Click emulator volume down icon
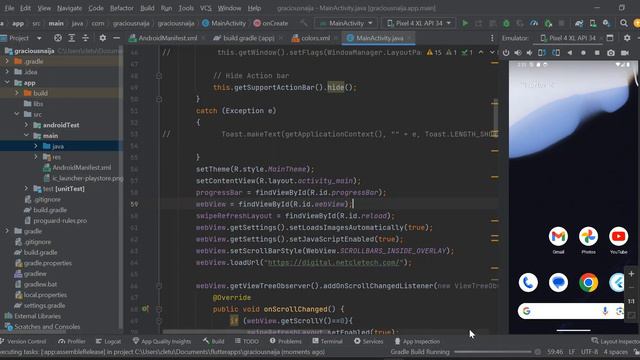 click(530, 53)
